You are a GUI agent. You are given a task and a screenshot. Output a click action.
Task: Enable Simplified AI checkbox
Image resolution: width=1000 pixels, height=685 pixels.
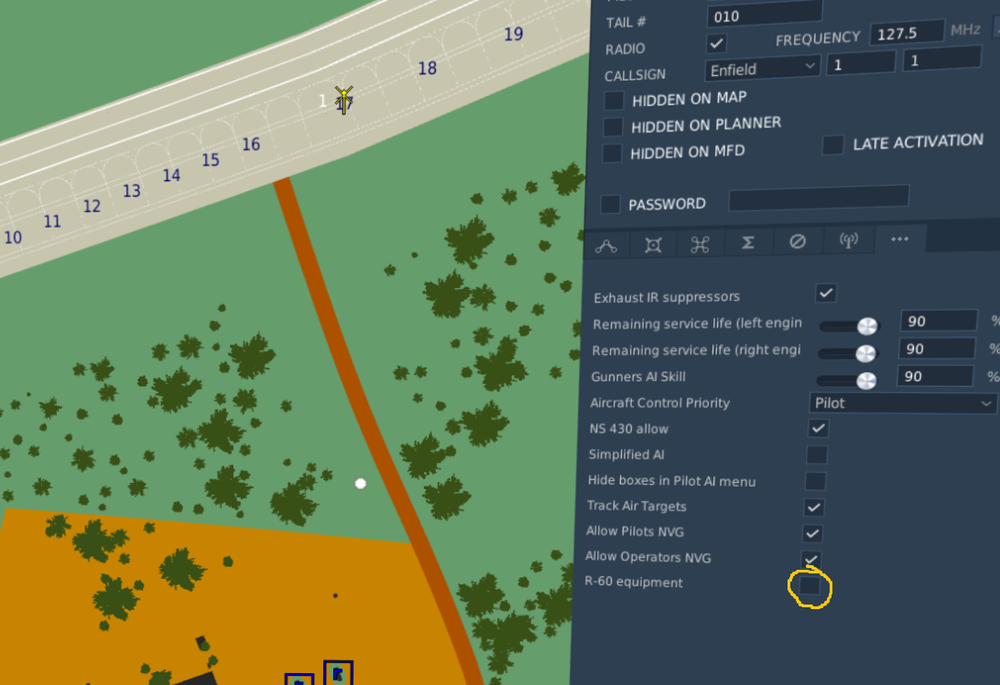click(x=816, y=455)
